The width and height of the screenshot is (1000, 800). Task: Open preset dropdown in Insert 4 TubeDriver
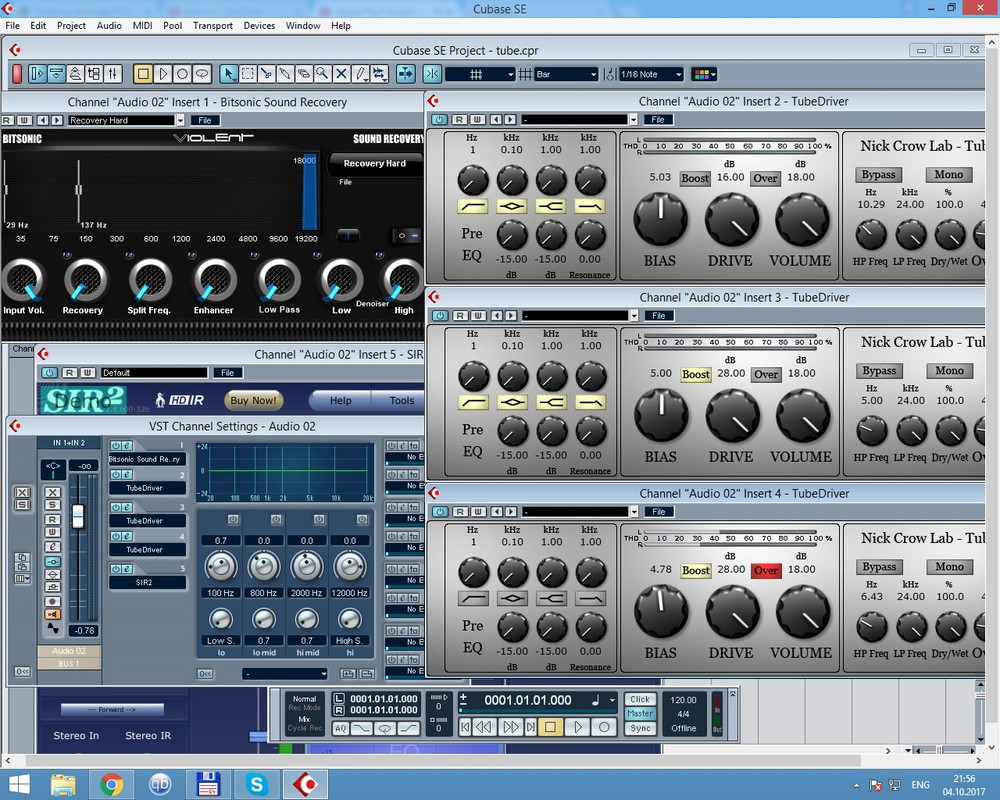tap(634, 512)
